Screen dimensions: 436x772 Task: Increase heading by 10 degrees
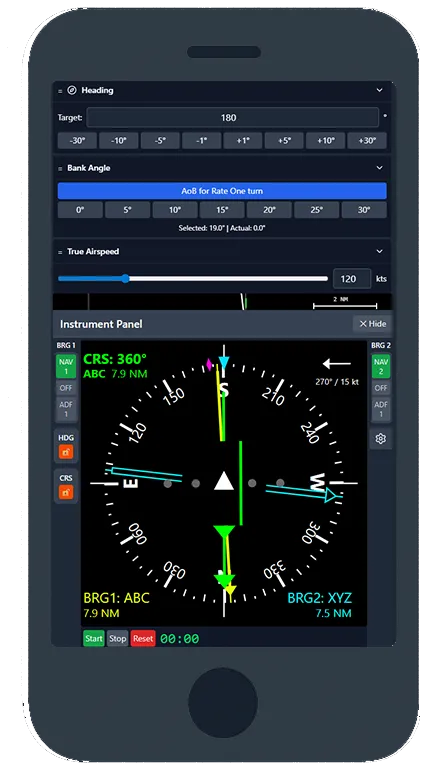point(325,140)
